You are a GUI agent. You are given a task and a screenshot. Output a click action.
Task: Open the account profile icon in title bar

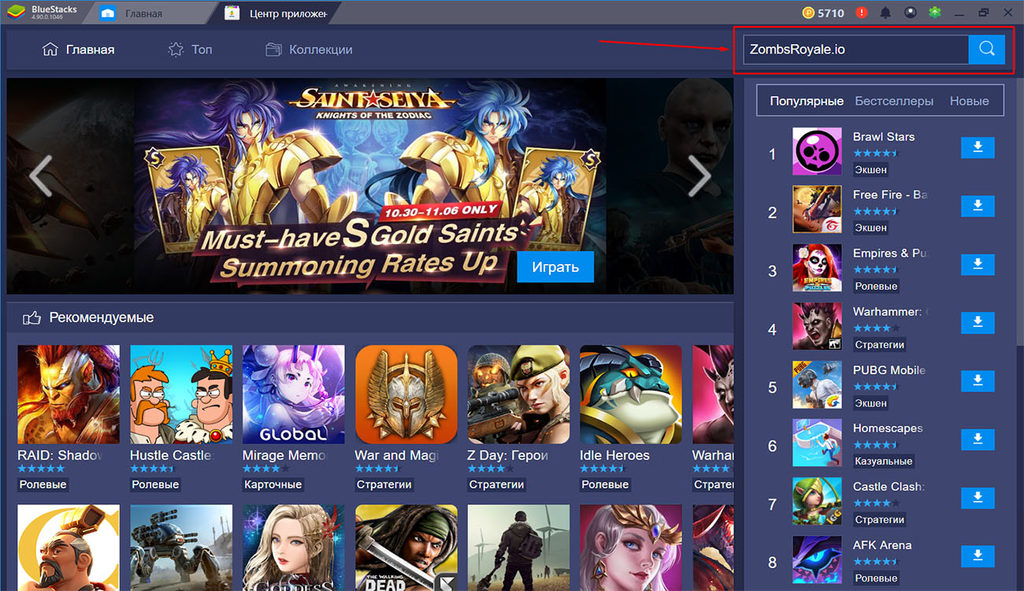pyautogui.click(x=910, y=12)
